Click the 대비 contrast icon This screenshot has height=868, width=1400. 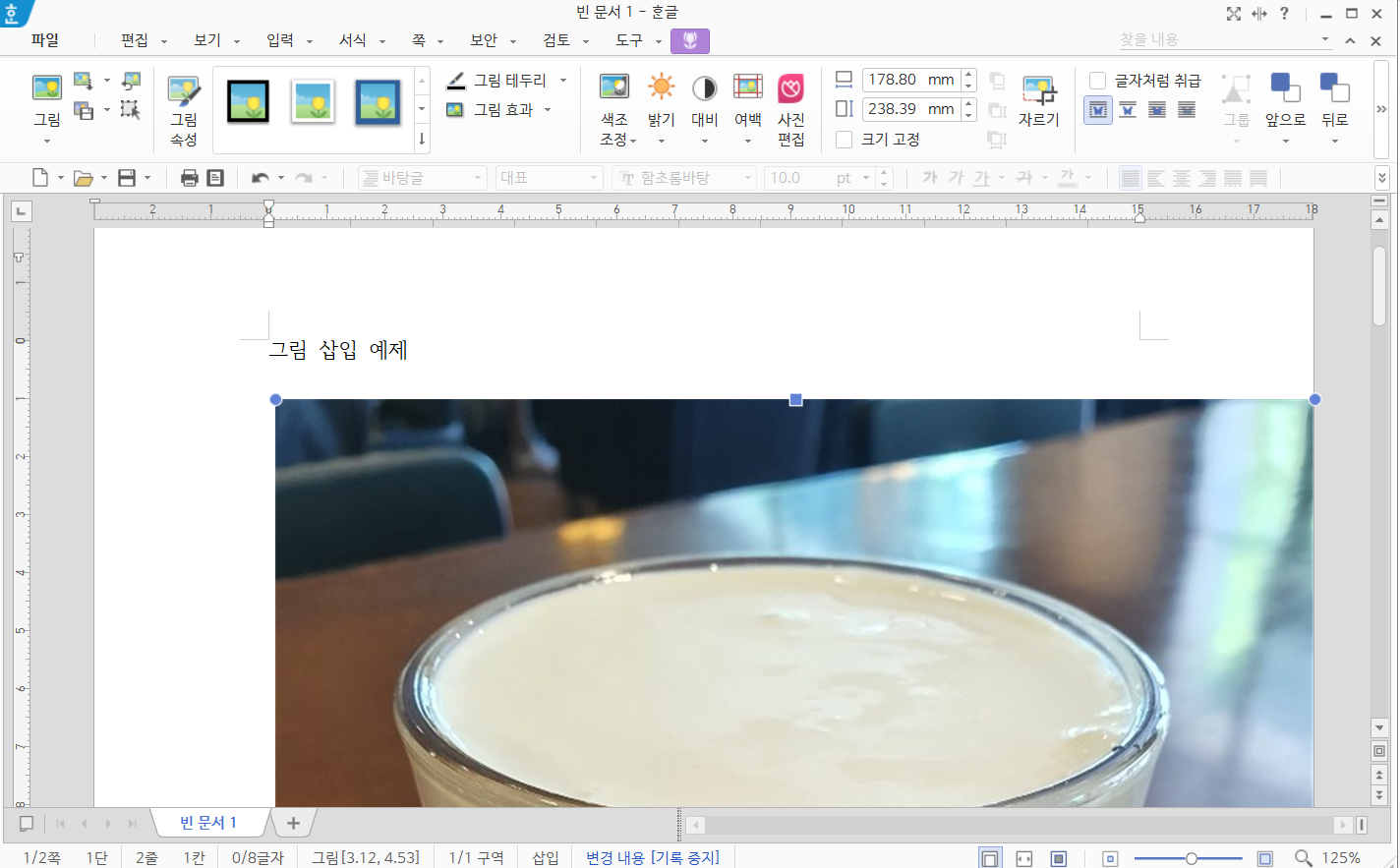[704, 88]
